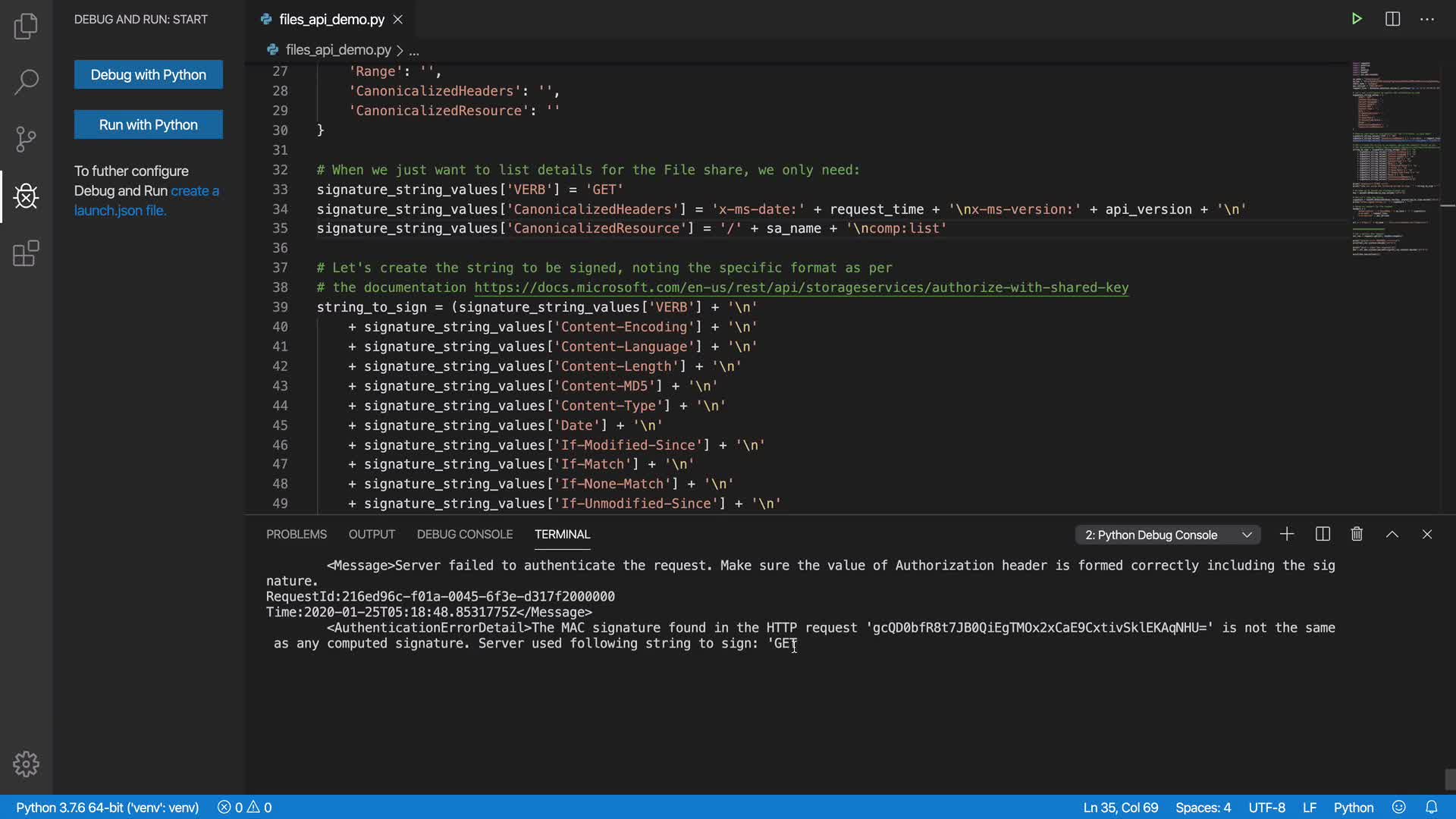Split the terminal panel
This screenshot has width=1456, height=819.
coord(1323,535)
